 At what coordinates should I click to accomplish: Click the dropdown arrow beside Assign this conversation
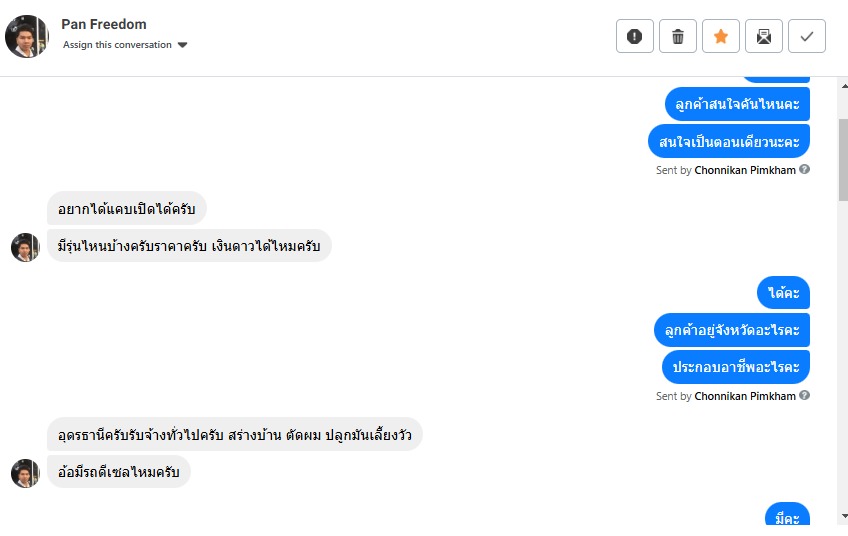point(183,45)
